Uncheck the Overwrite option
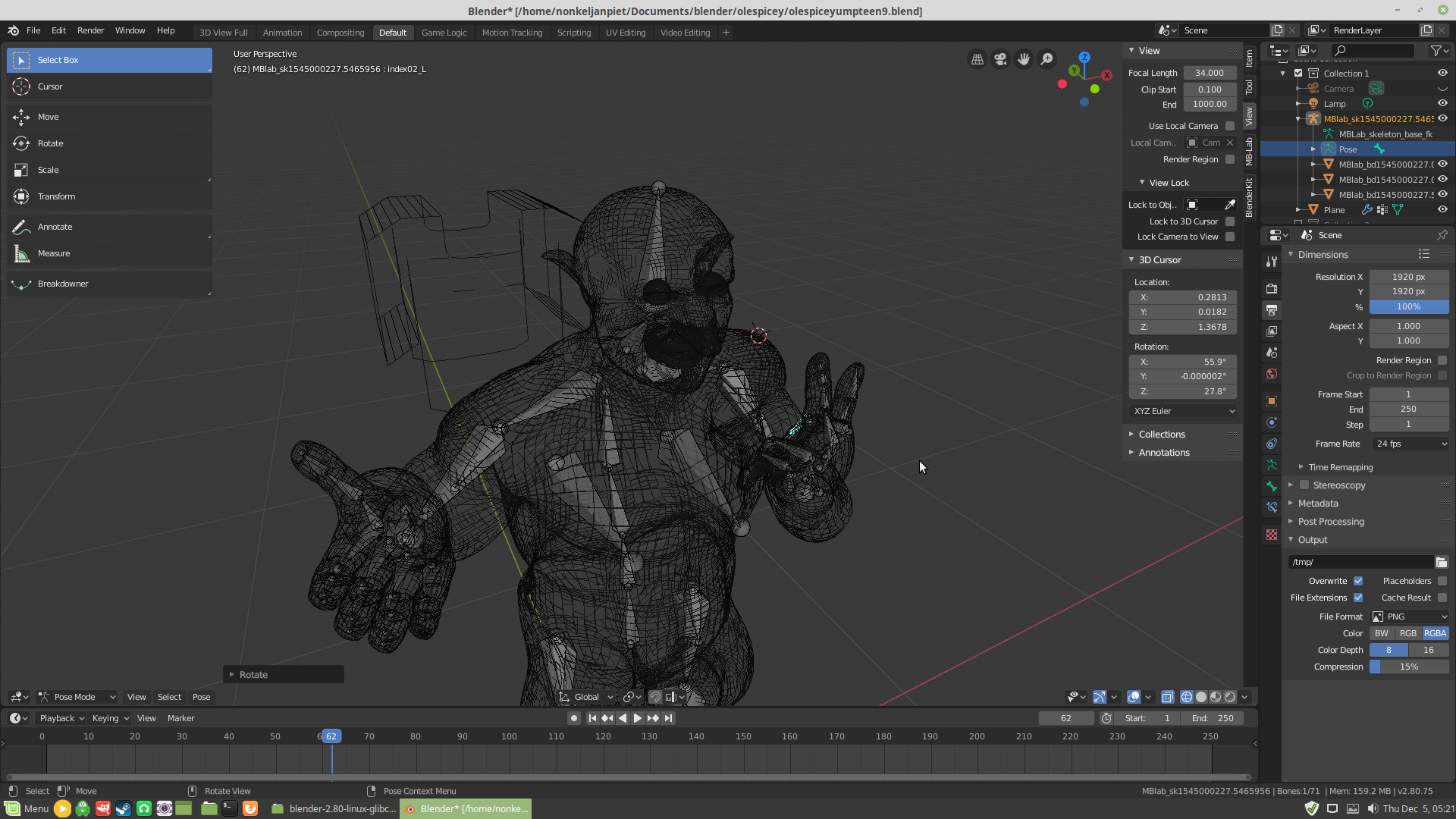This screenshot has height=819, width=1456. click(1358, 581)
